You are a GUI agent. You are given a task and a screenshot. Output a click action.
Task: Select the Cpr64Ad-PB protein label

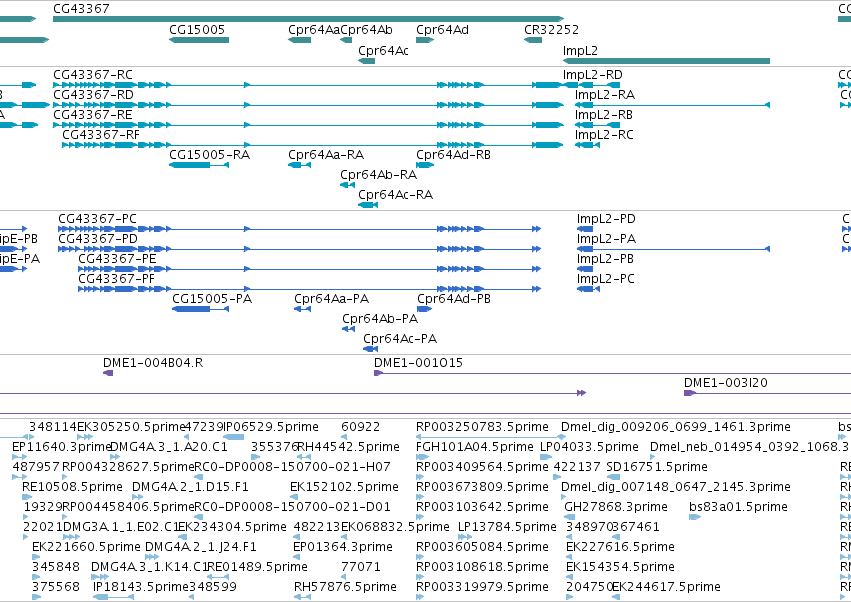point(454,299)
